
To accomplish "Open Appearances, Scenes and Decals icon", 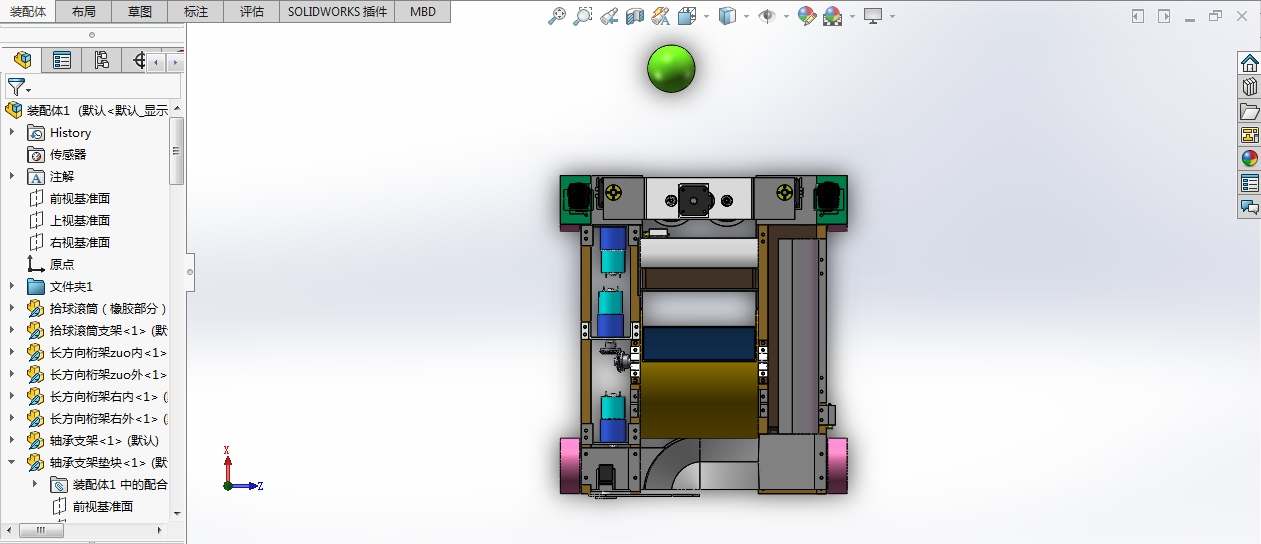I will (1249, 159).
